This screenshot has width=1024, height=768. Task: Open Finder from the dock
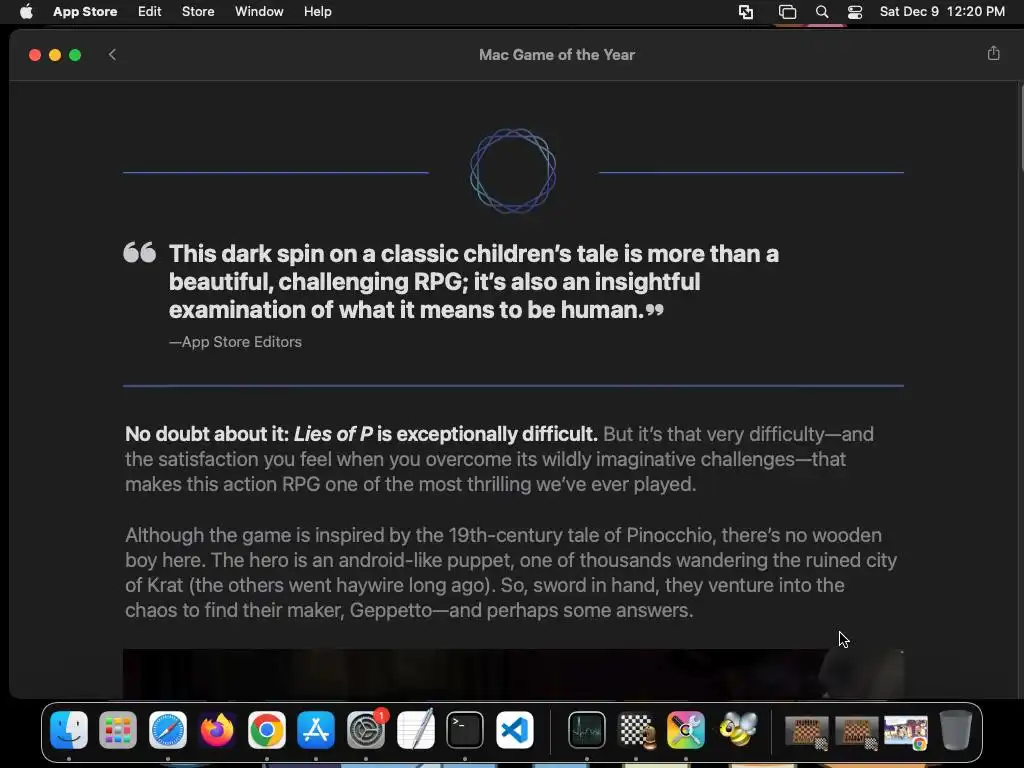(x=69, y=729)
